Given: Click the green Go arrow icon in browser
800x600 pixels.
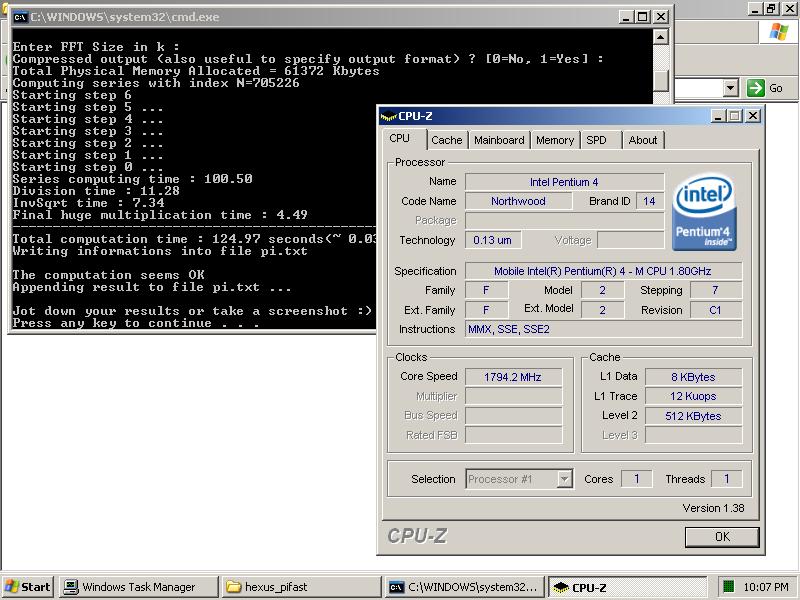Looking at the screenshot, I should click(756, 88).
